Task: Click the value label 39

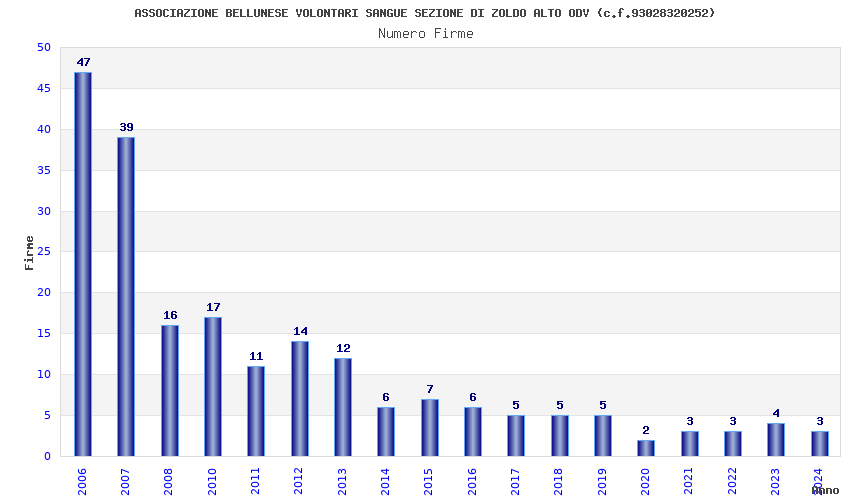Action: 126,127
